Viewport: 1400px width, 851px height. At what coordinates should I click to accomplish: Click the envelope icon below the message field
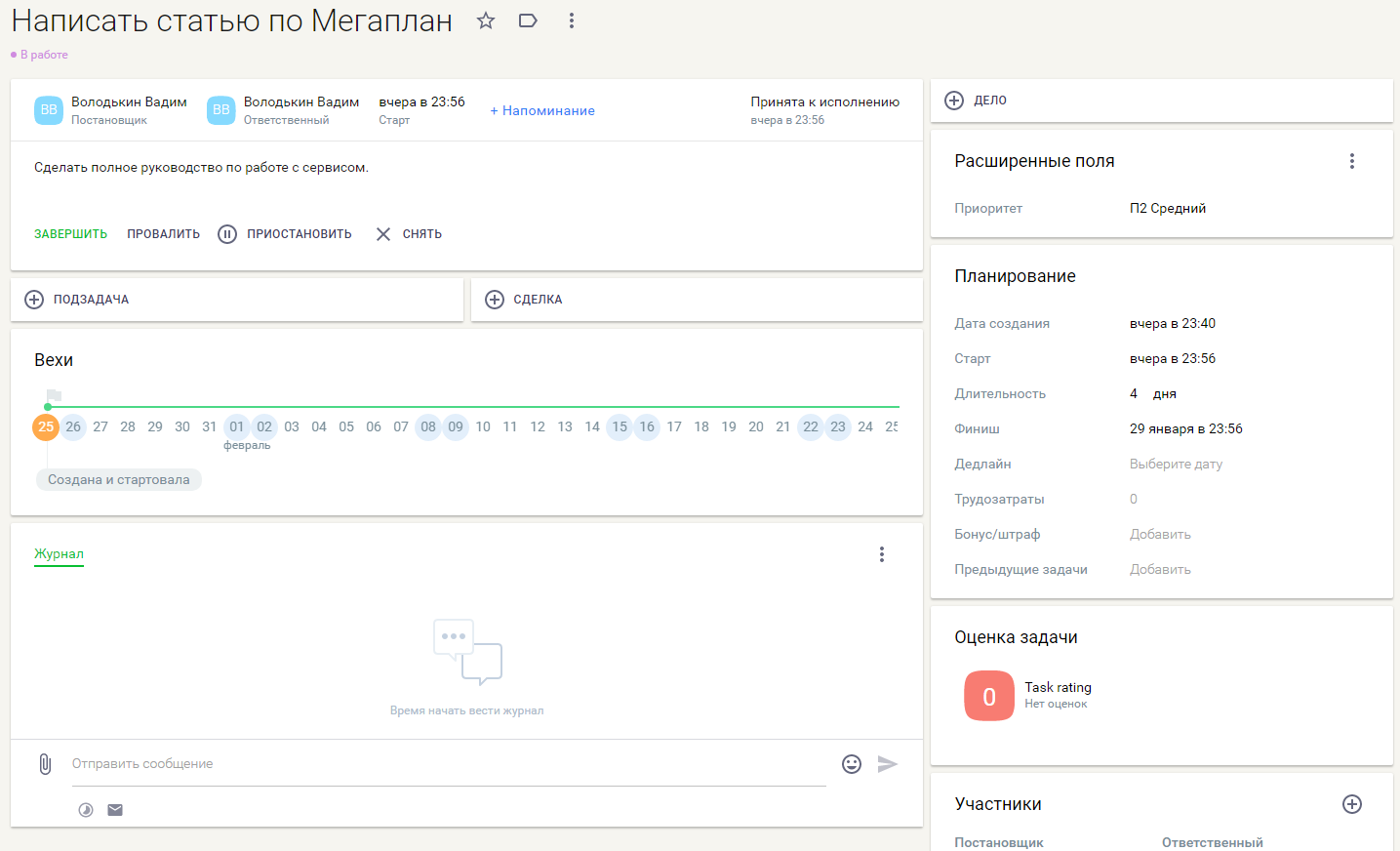[115, 810]
